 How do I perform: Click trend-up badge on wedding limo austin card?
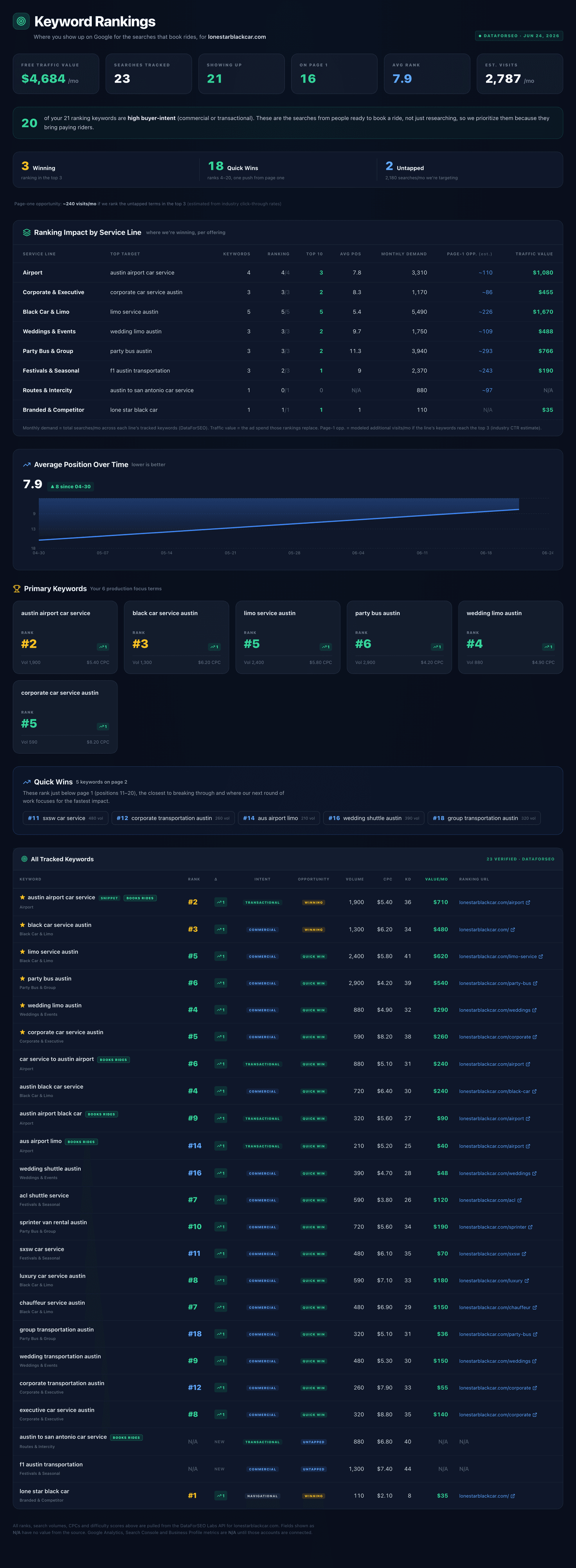[549, 647]
